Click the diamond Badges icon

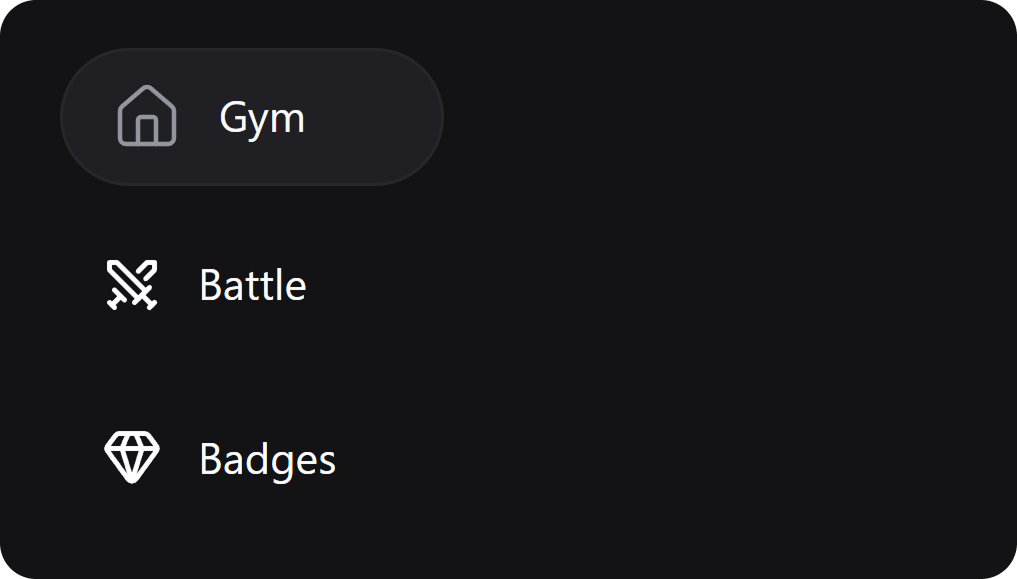tap(132, 458)
